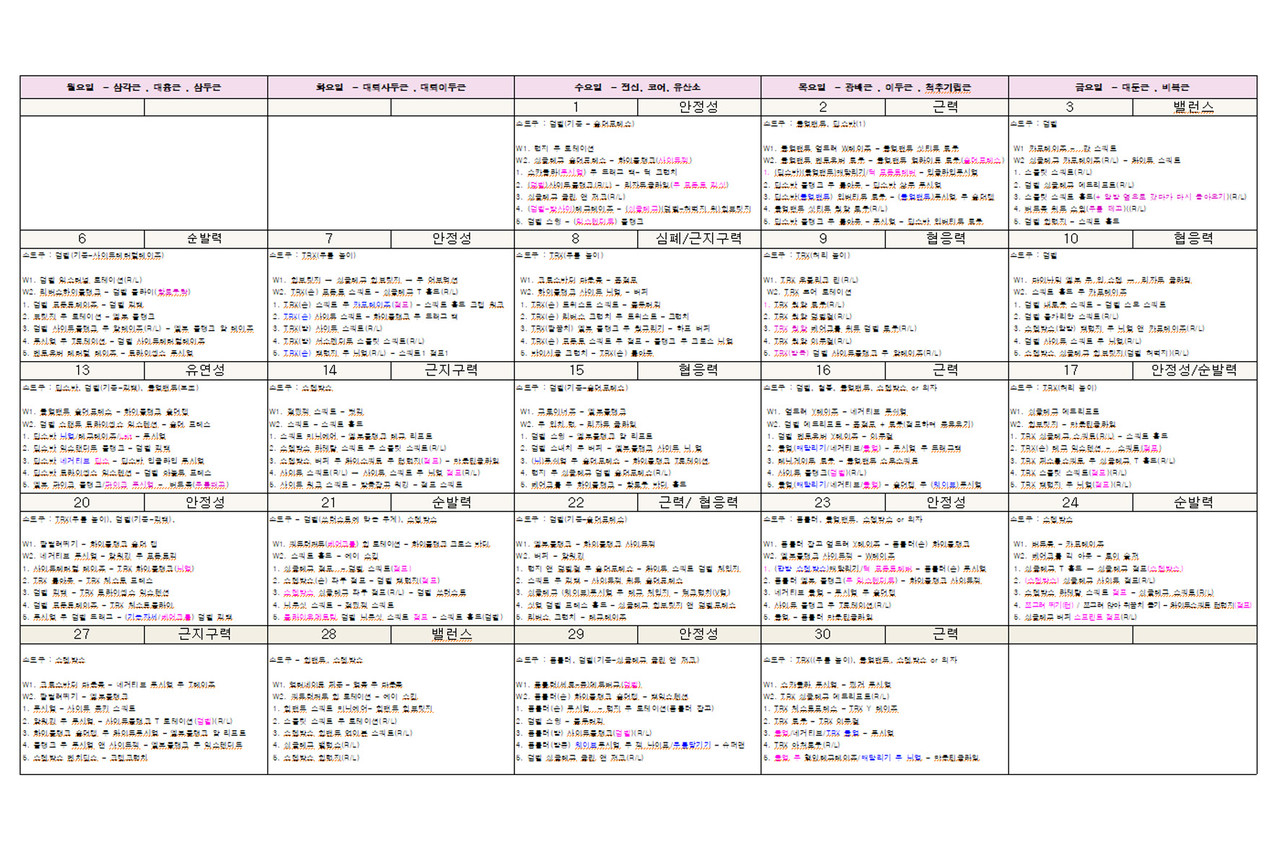Click the date number 29 cell
The image size is (1280, 853).
click(576, 634)
